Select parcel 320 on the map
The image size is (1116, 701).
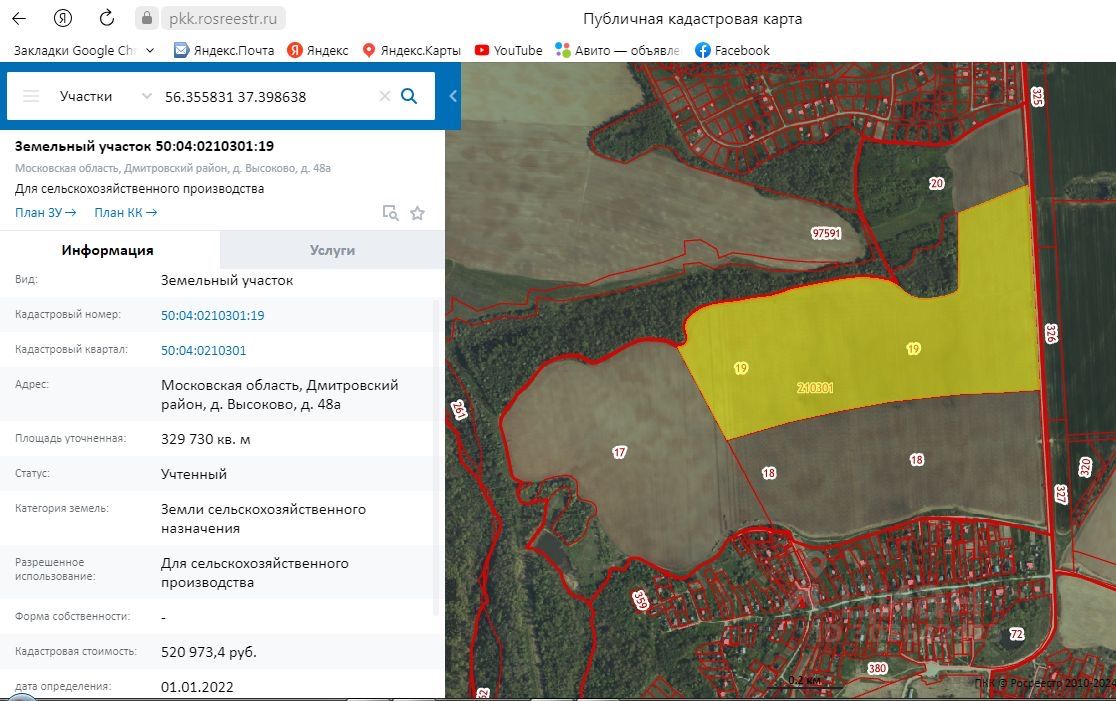(1085, 468)
